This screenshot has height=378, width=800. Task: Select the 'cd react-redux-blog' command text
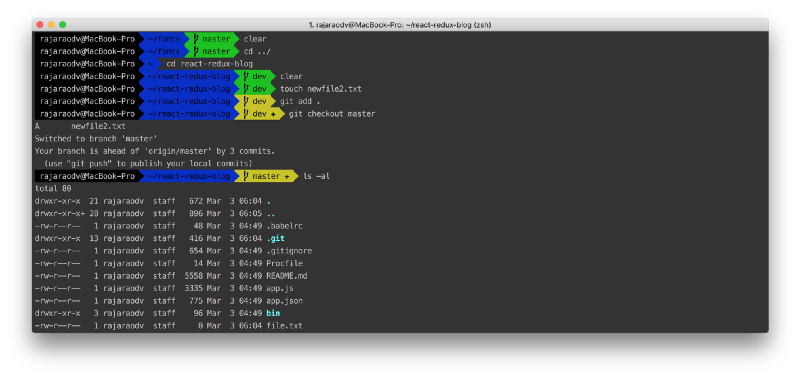coord(210,64)
